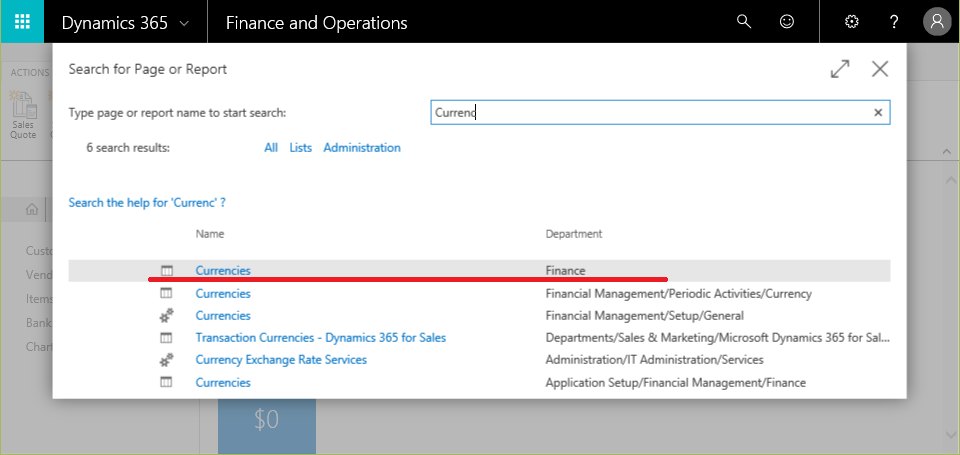Viewport: 960px width, 455px height.
Task: Open Currencies under Periodic Activities/Currency
Action: (223, 293)
